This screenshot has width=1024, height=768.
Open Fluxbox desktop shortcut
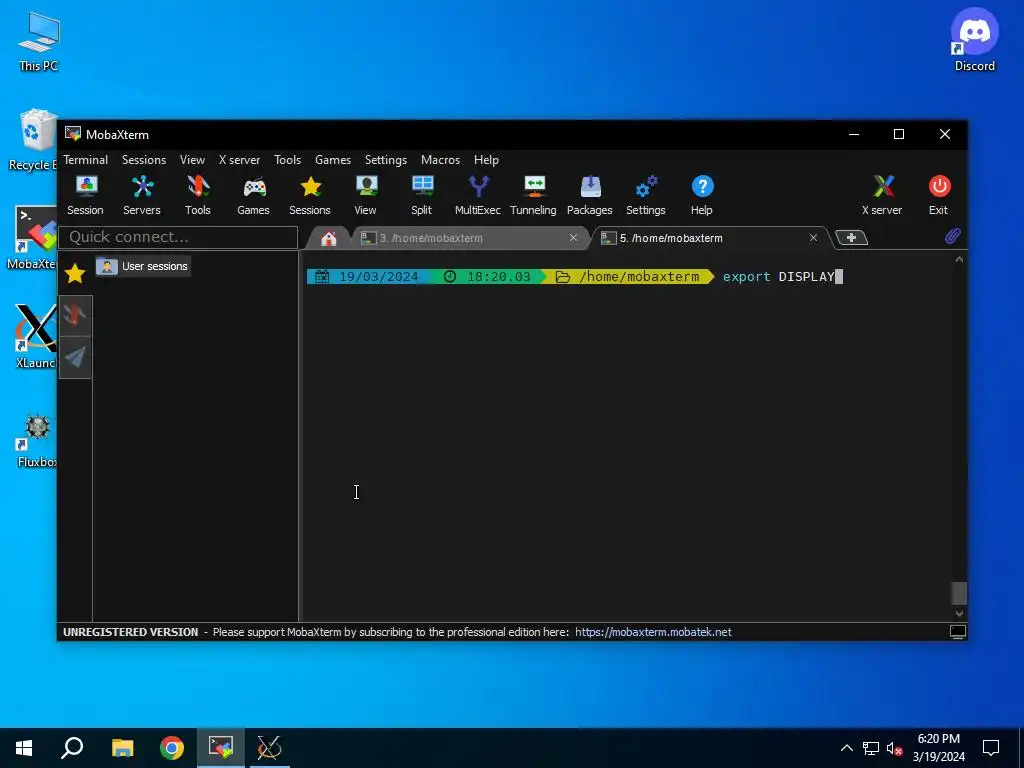[37, 441]
